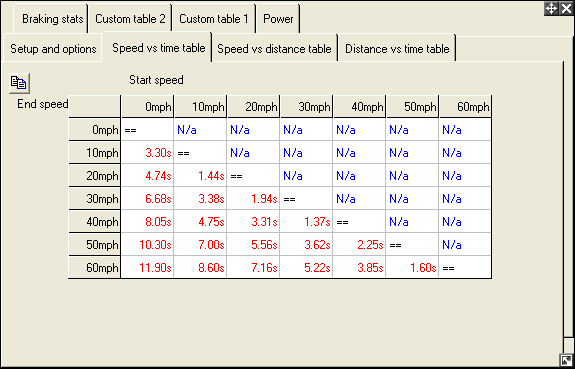Close the panel with the X icon
575x369 pixels.
coord(566,8)
